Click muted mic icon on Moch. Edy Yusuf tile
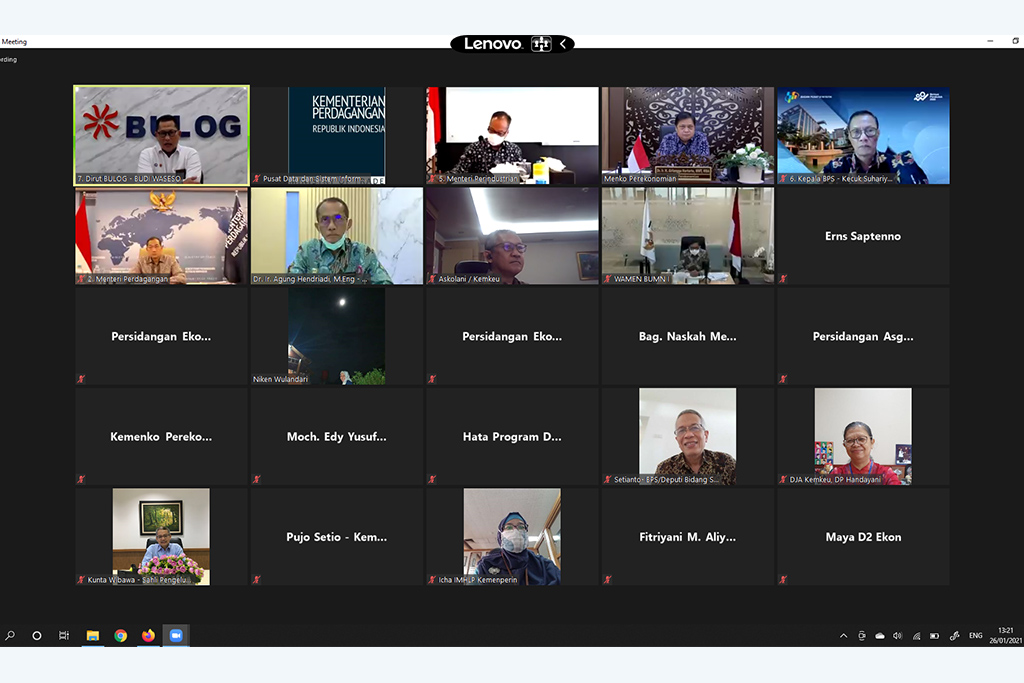This screenshot has height=683, width=1024. [257, 479]
